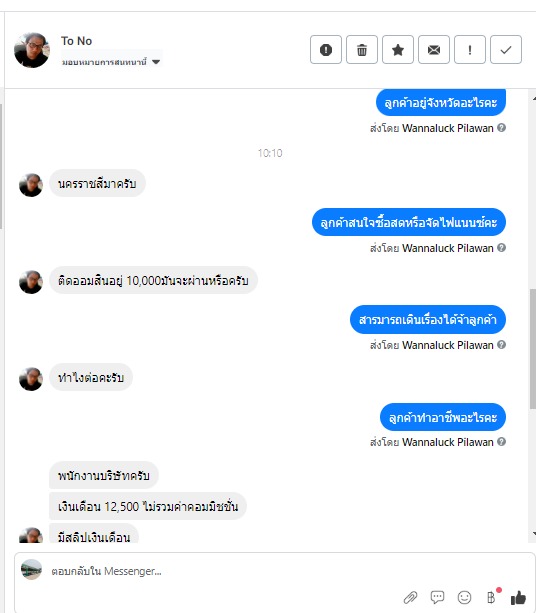The image size is (536, 613).
Task: Mark conversation unread with envelope icon
Action: (x=434, y=50)
